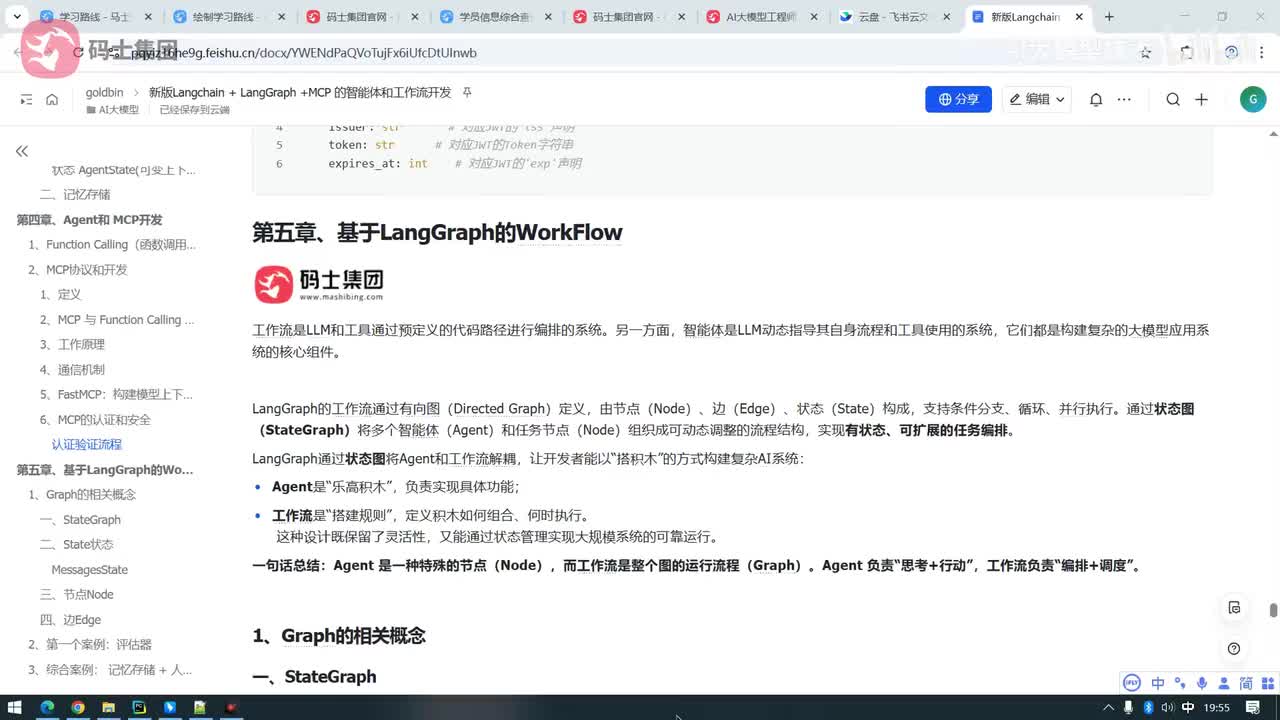
Task: Open the 编辑 edit mode dropdown
Action: click(x=1037, y=99)
